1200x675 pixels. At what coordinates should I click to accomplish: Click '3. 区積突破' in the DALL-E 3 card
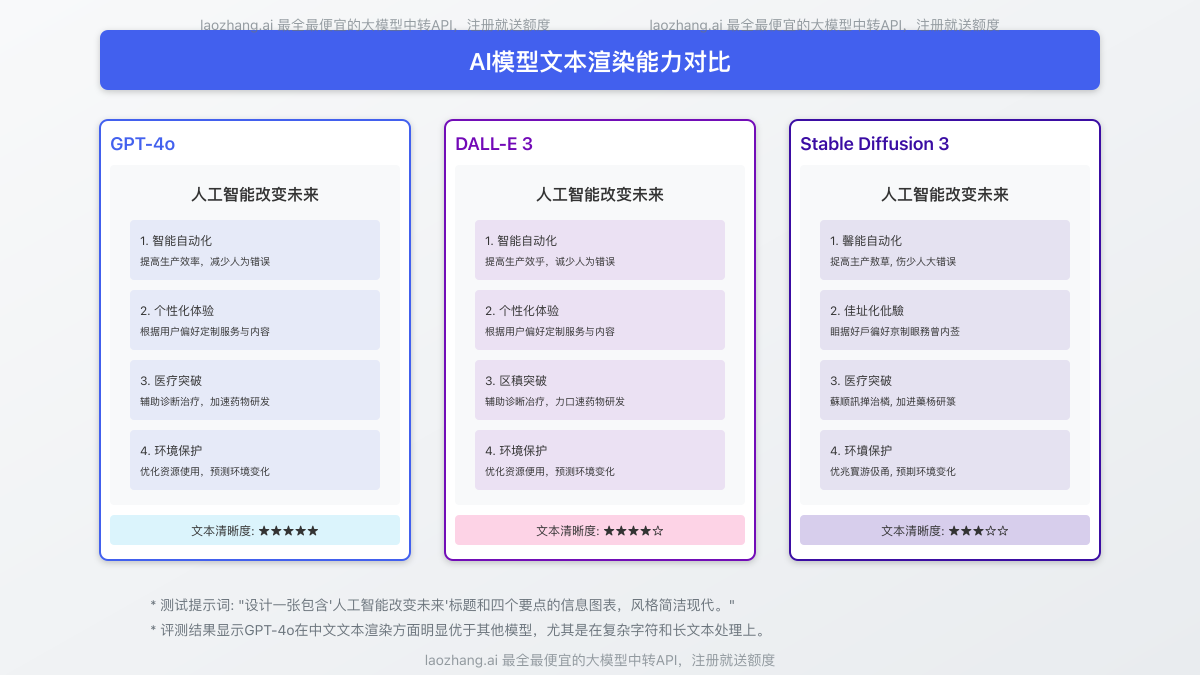tap(516, 381)
